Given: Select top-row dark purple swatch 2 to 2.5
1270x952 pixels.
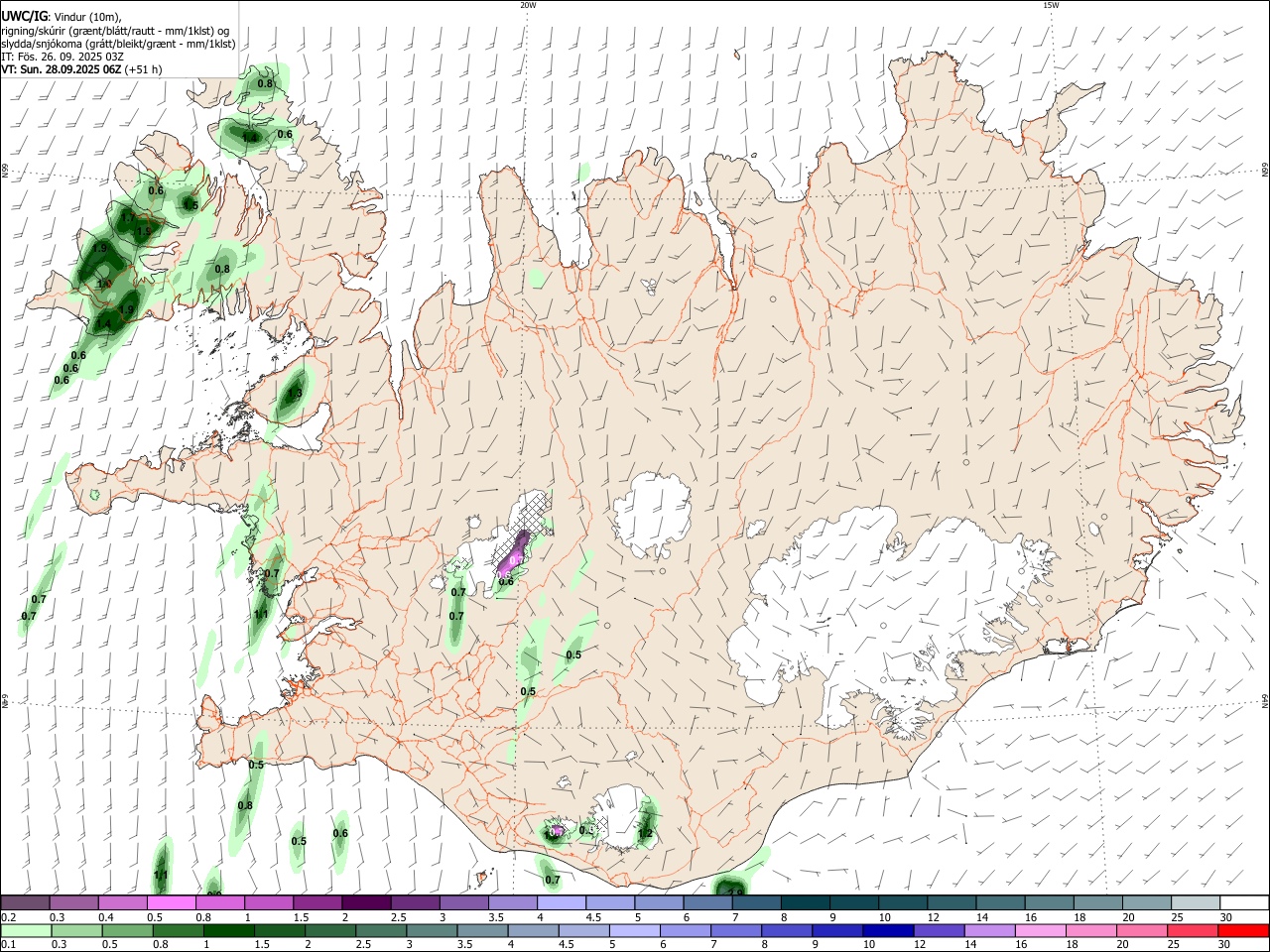Looking at the screenshot, I should [x=366, y=903].
